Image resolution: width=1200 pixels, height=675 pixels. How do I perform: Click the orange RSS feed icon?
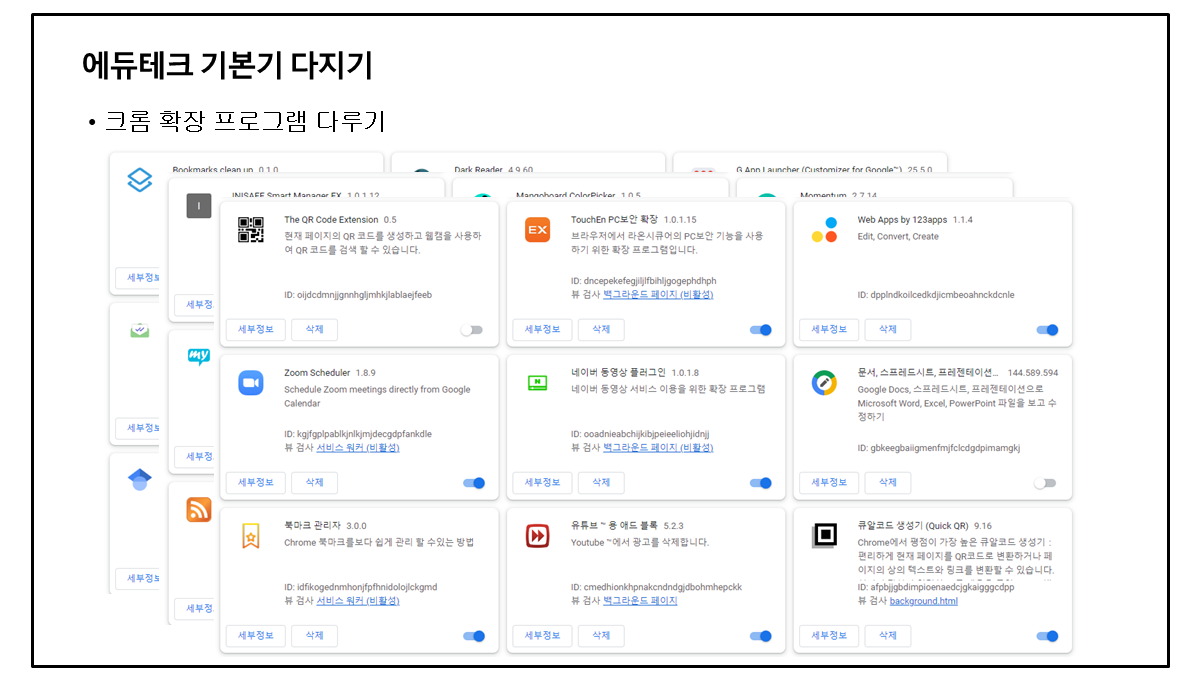(x=199, y=510)
